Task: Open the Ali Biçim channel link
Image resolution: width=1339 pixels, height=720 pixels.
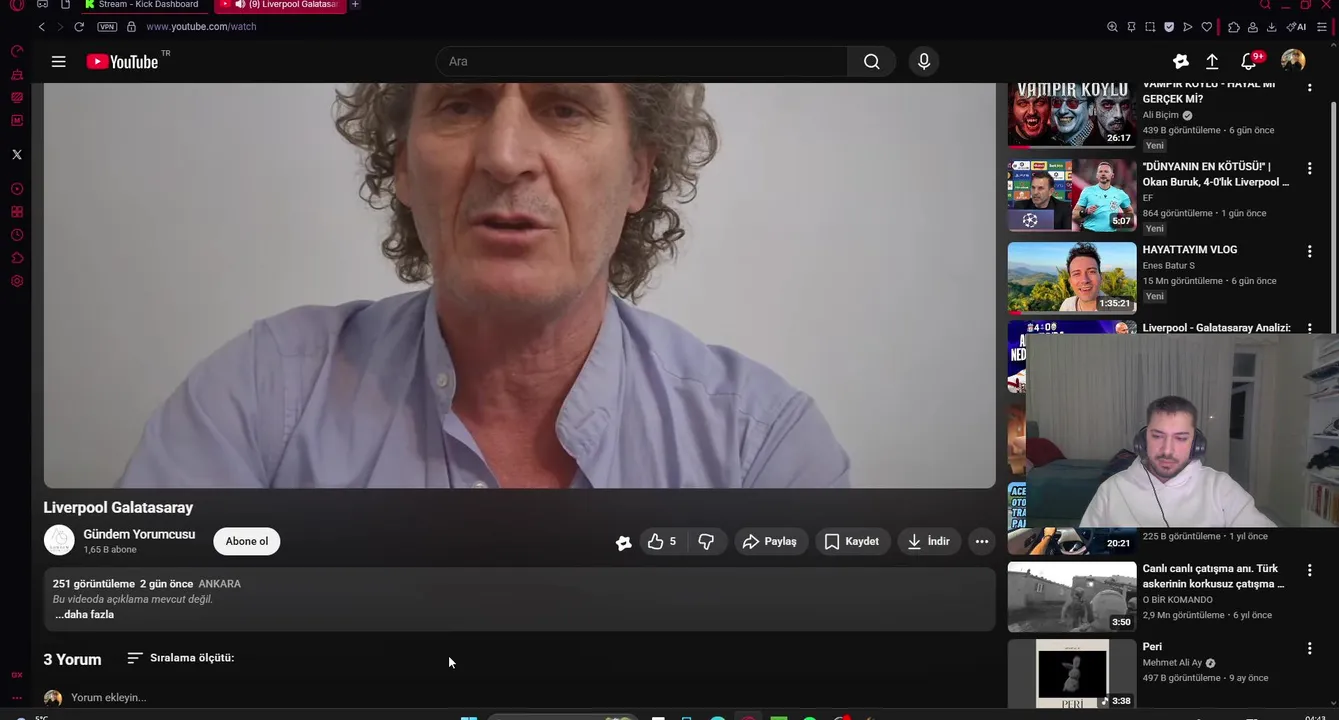Action: click(x=1161, y=115)
